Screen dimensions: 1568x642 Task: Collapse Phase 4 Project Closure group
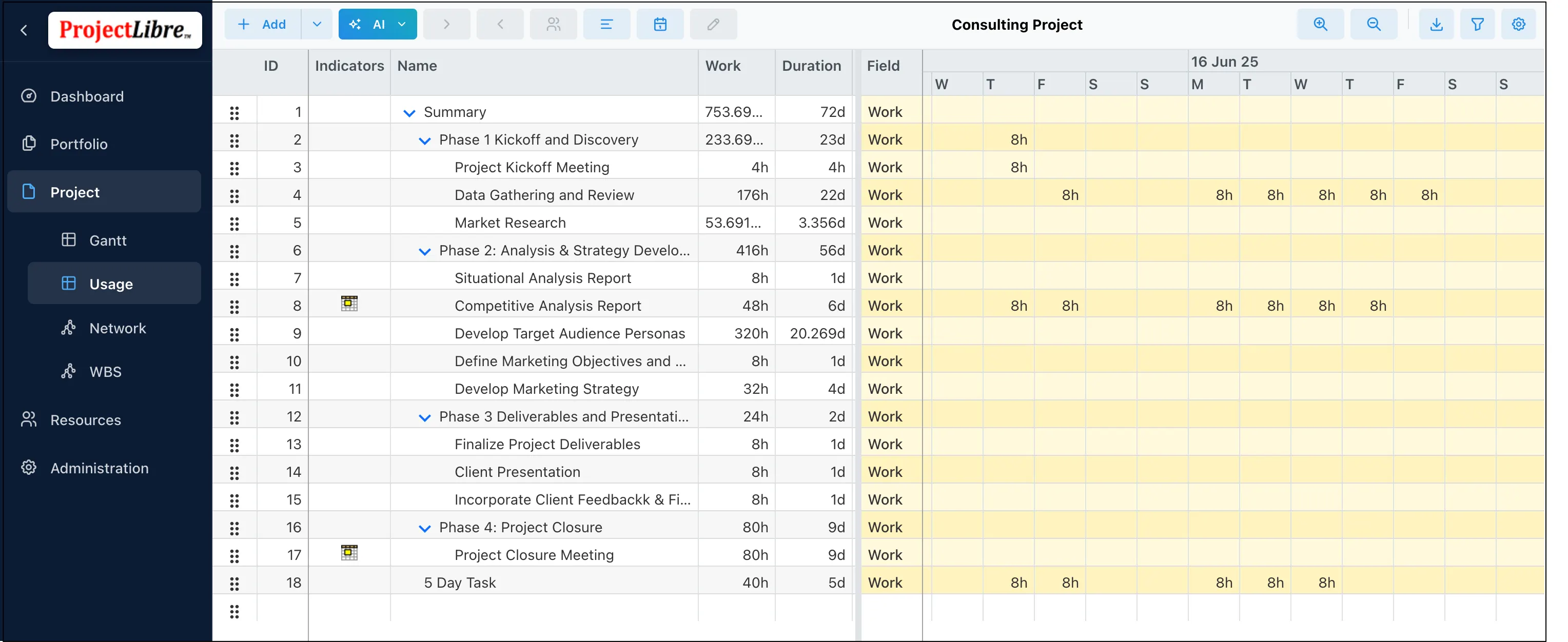coord(425,528)
